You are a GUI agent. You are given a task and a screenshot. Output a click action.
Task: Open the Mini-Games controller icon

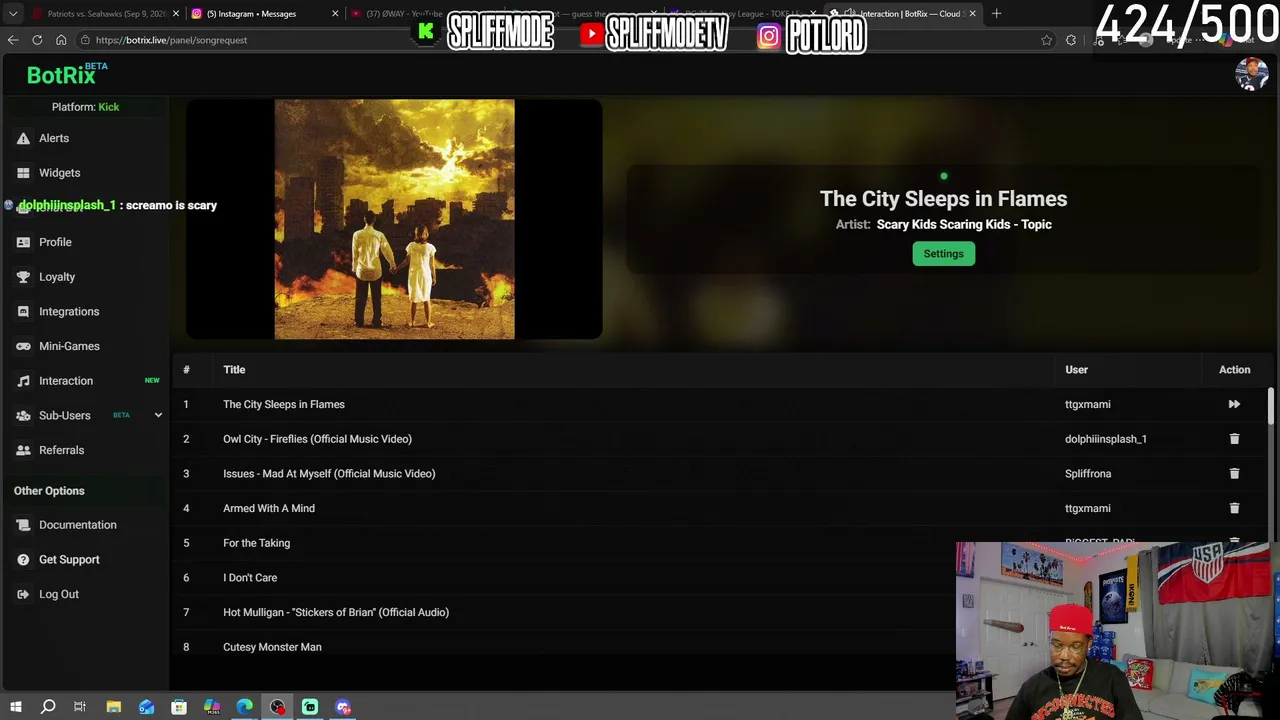tap(23, 346)
